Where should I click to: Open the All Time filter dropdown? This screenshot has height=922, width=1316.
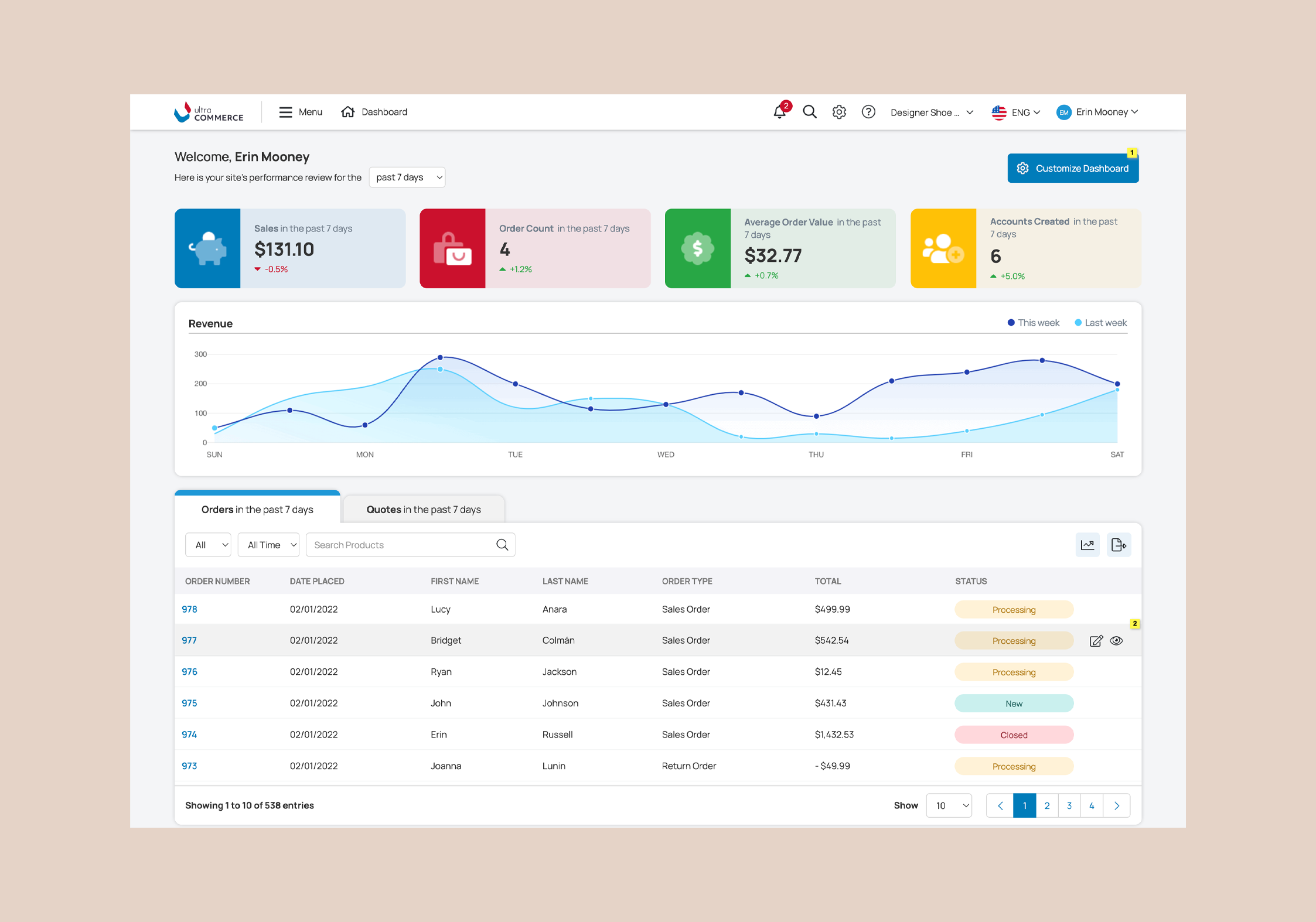268,545
